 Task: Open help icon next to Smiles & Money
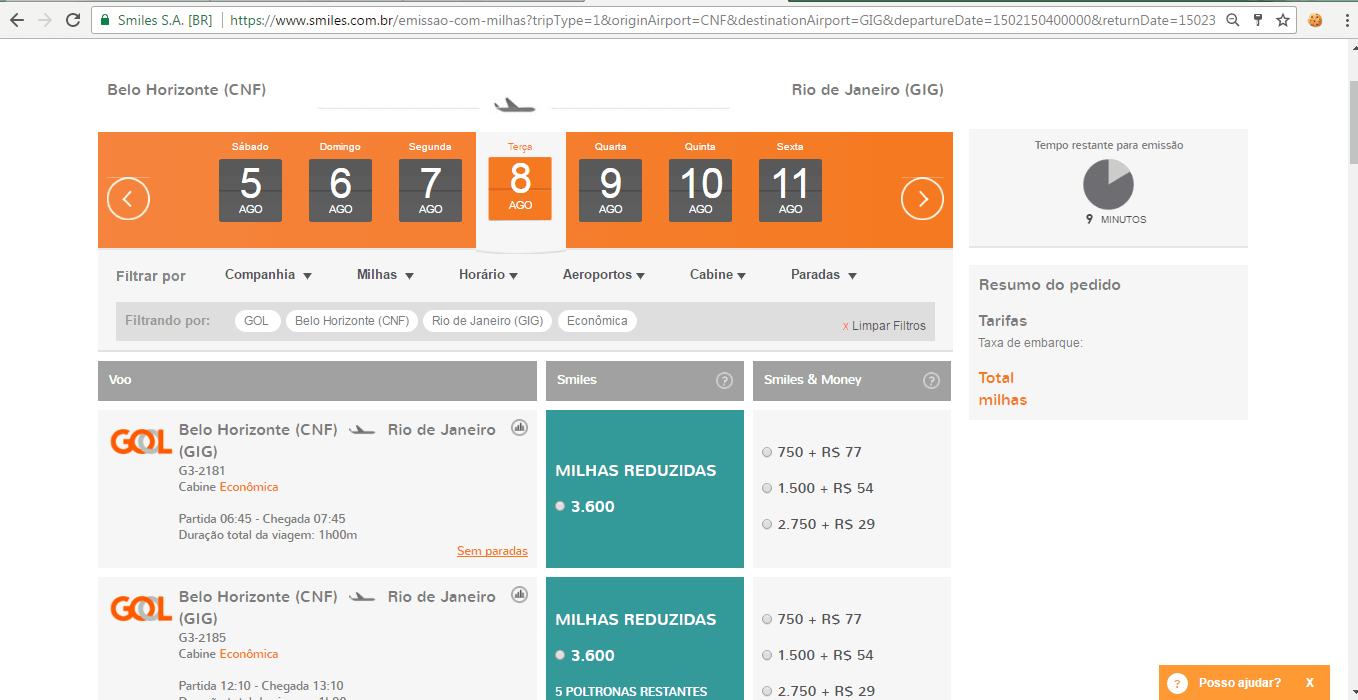pos(931,381)
